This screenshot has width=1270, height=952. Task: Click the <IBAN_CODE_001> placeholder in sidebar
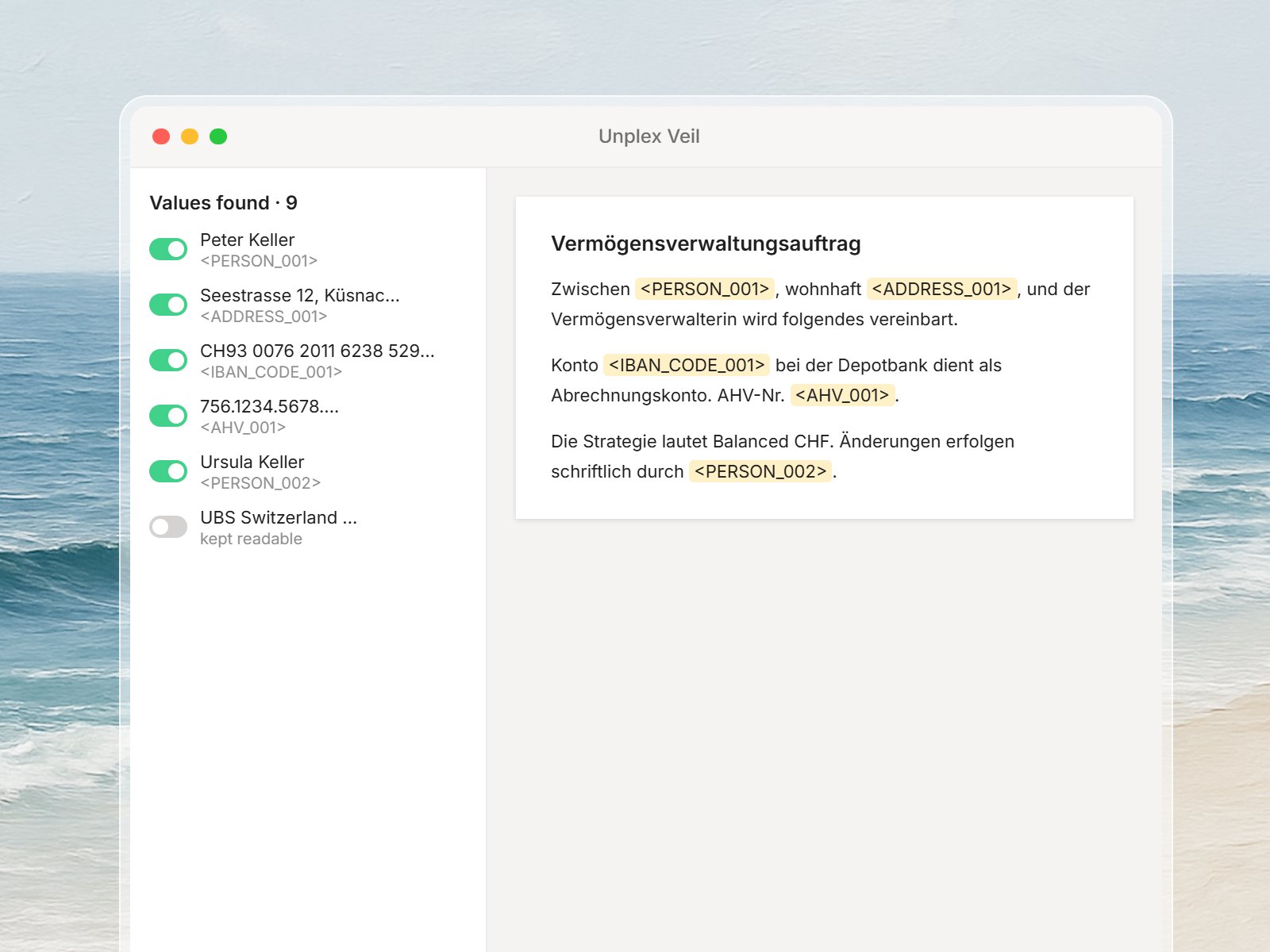[x=271, y=372]
